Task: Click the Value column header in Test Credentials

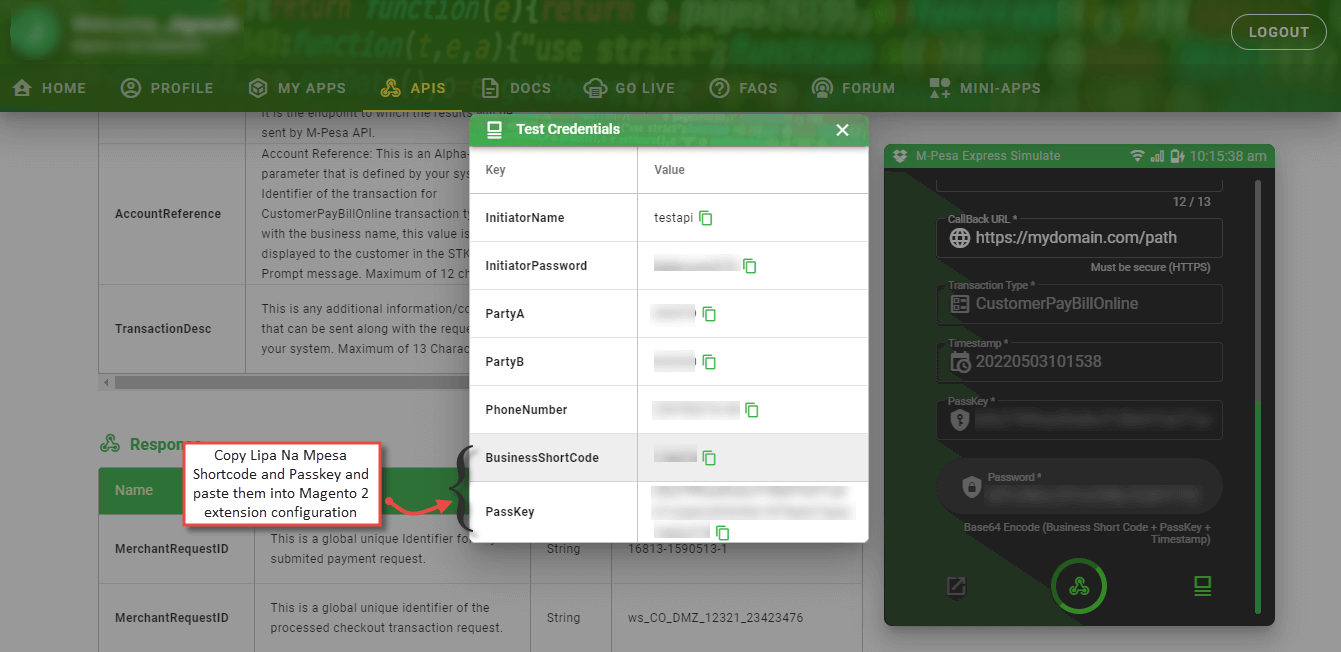Action: pos(669,170)
